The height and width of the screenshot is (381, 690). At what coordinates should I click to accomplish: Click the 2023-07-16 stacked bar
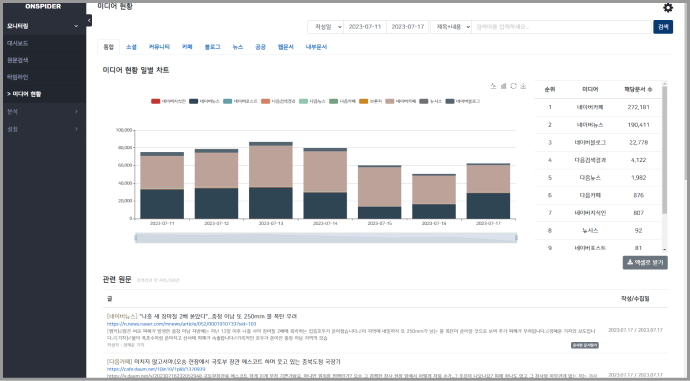pyautogui.click(x=434, y=196)
